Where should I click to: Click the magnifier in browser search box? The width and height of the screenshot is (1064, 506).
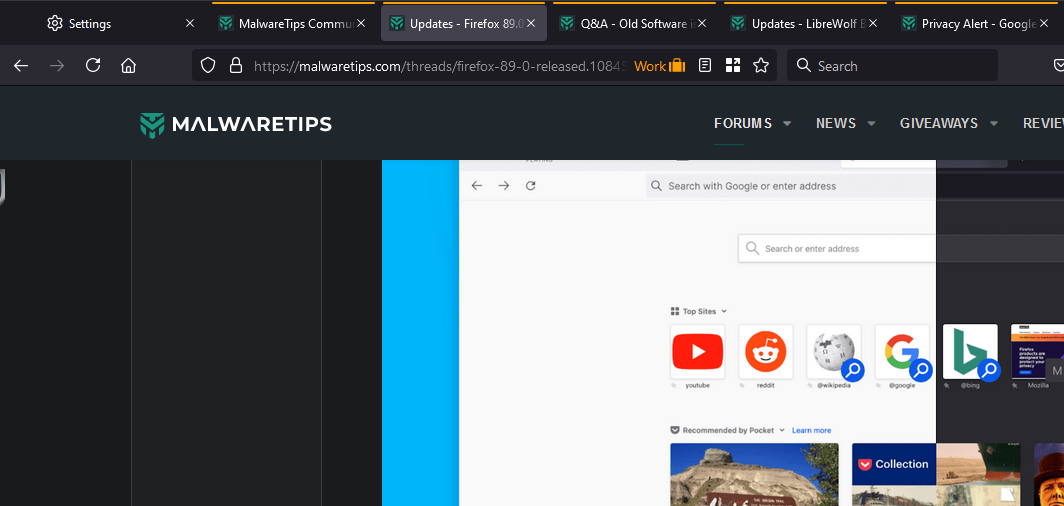pyautogui.click(x=804, y=66)
